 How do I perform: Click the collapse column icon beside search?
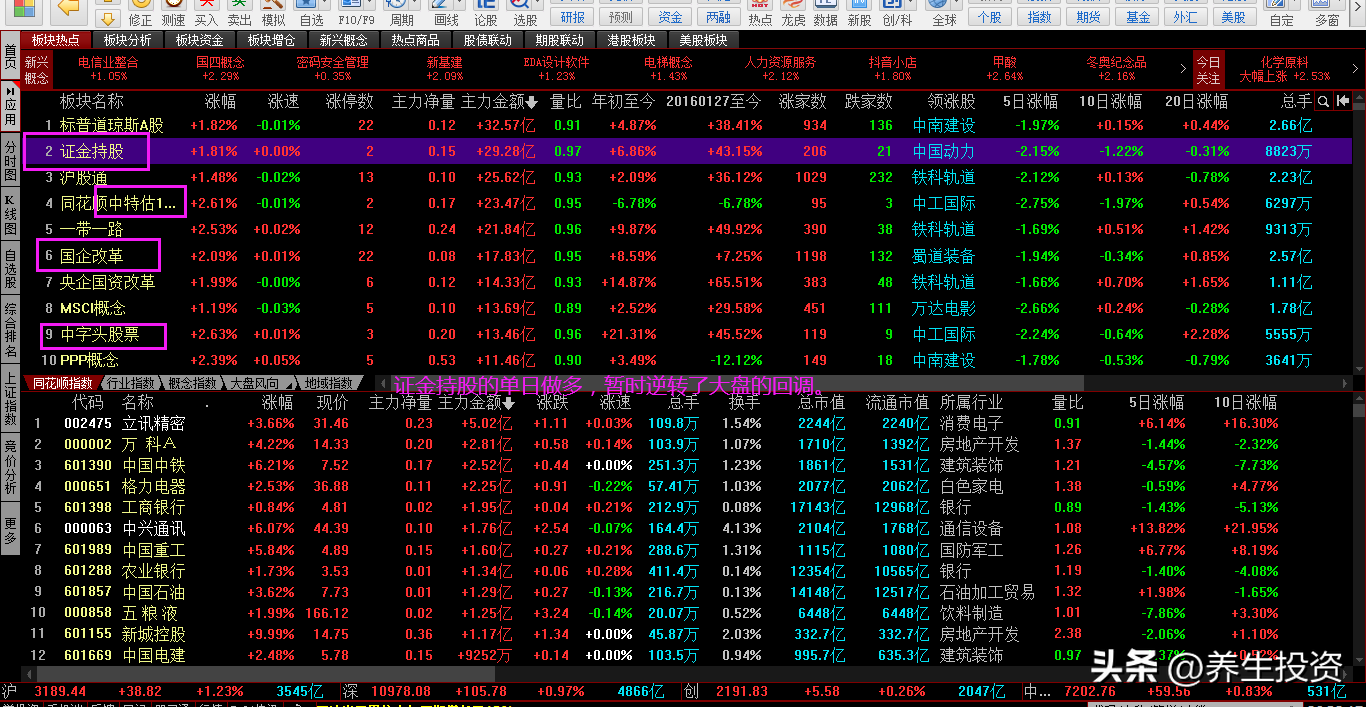point(1342,101)
